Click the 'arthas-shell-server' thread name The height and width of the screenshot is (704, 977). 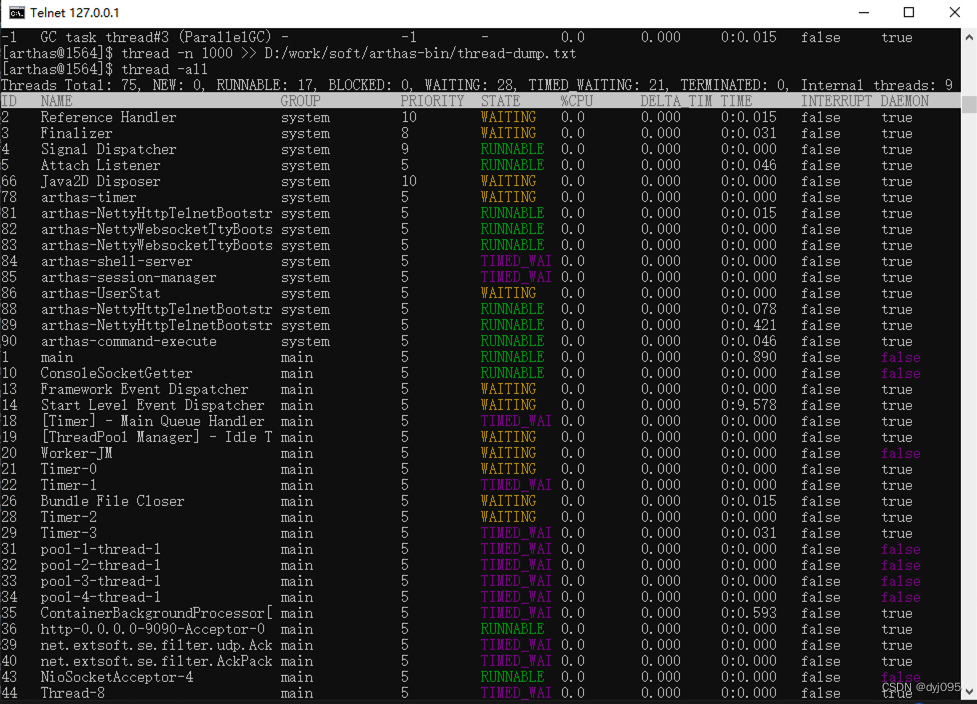[x=117, y=261]
